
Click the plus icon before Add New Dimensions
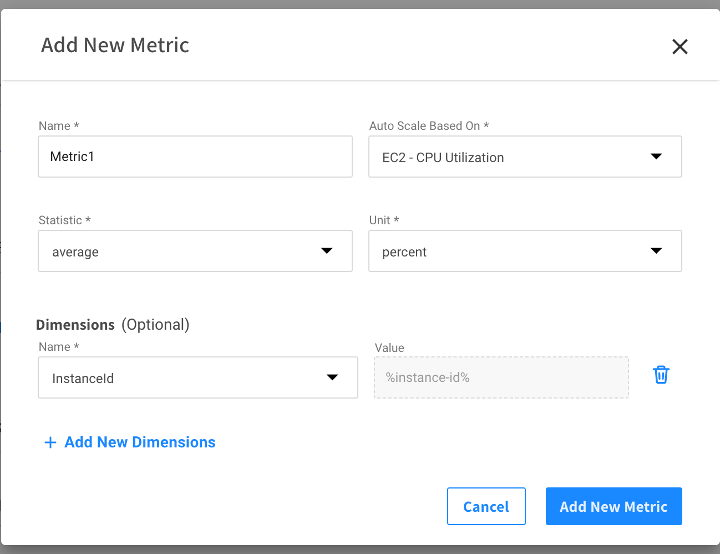point(50,442)
